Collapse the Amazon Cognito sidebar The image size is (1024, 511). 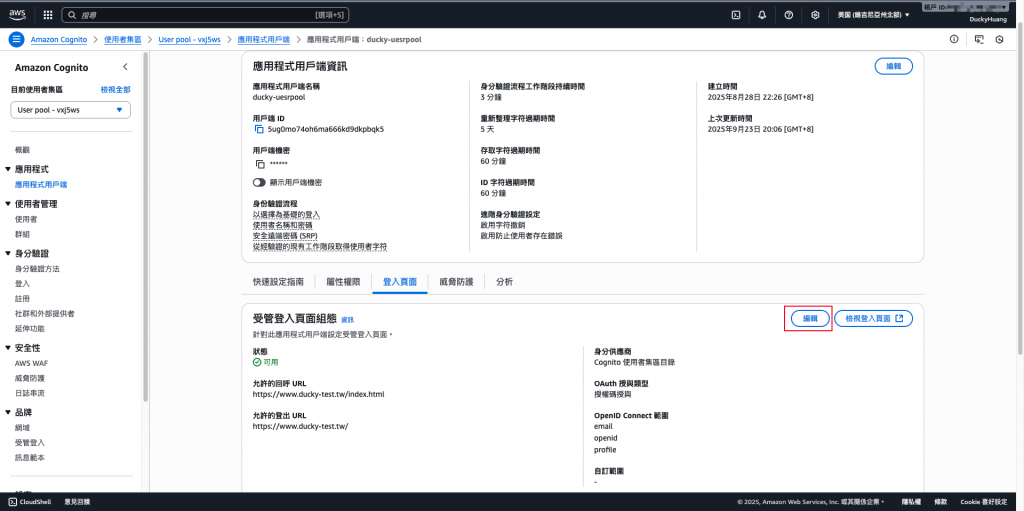tap(125, 67)
